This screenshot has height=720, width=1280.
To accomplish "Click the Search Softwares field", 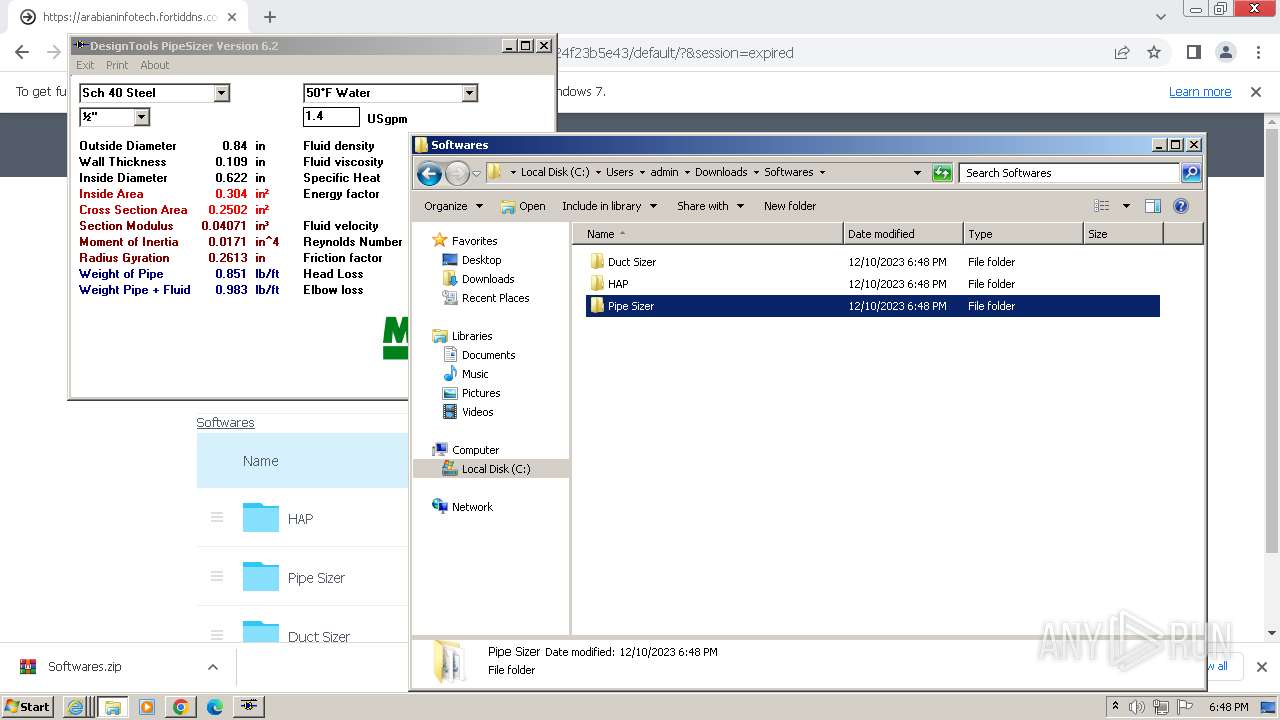I will [1069, 173].
